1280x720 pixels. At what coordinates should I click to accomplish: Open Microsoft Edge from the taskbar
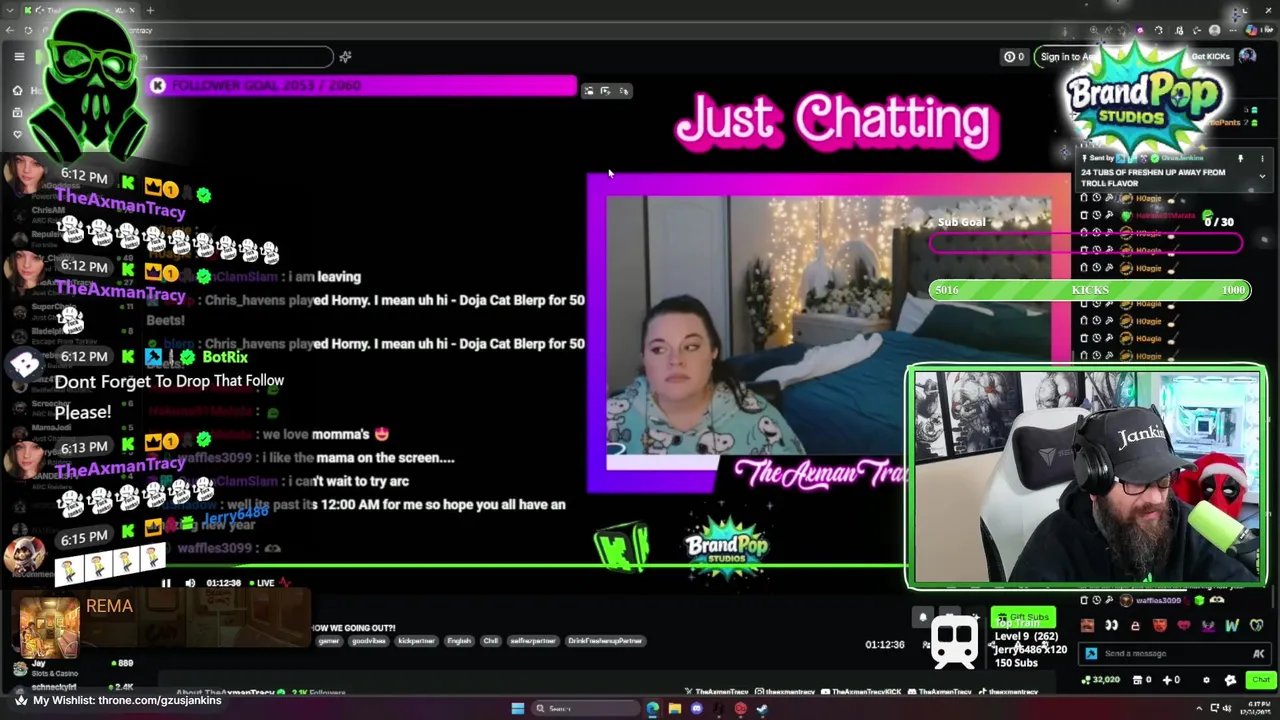653,709
